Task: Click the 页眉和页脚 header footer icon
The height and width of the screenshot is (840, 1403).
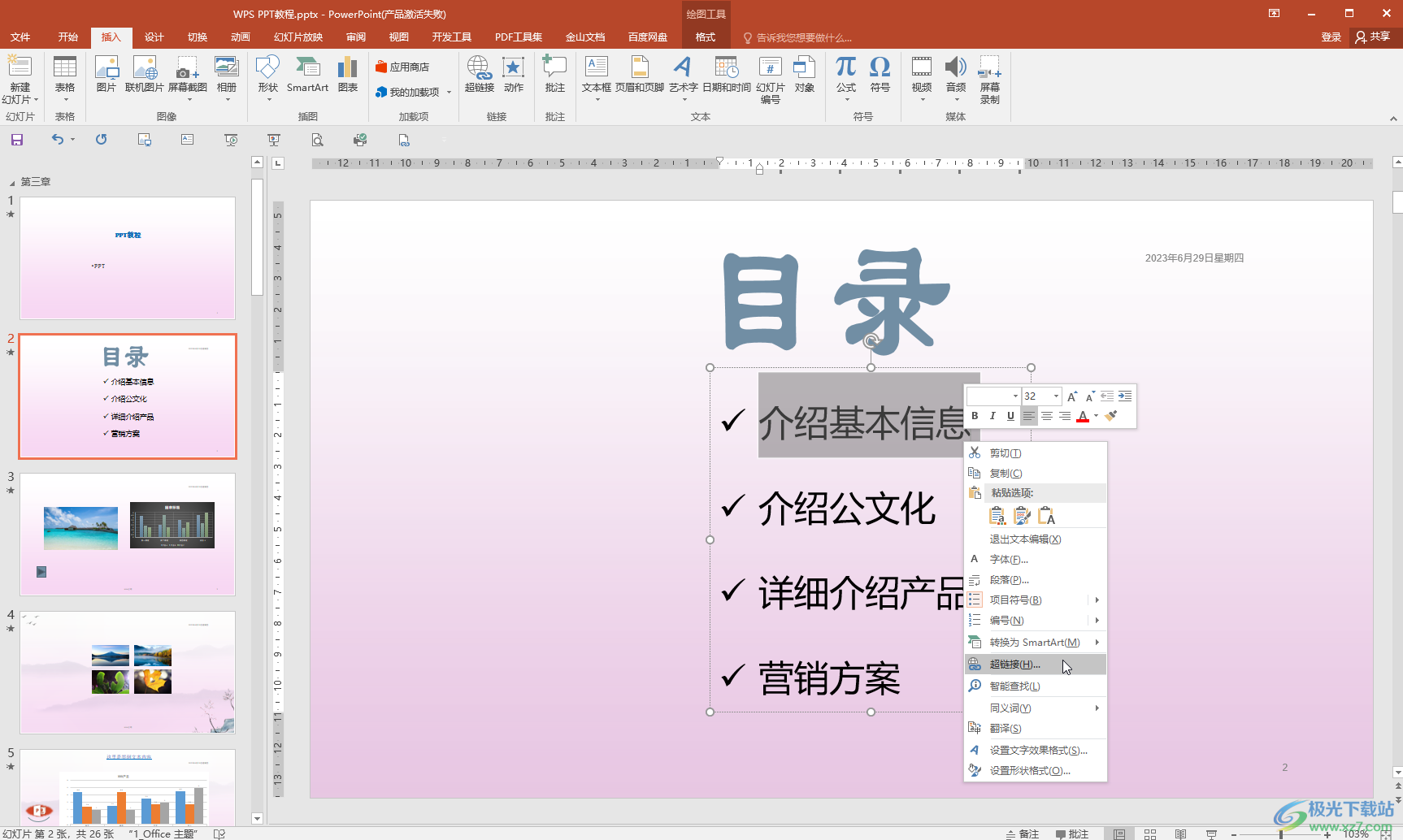Action: 640,75
